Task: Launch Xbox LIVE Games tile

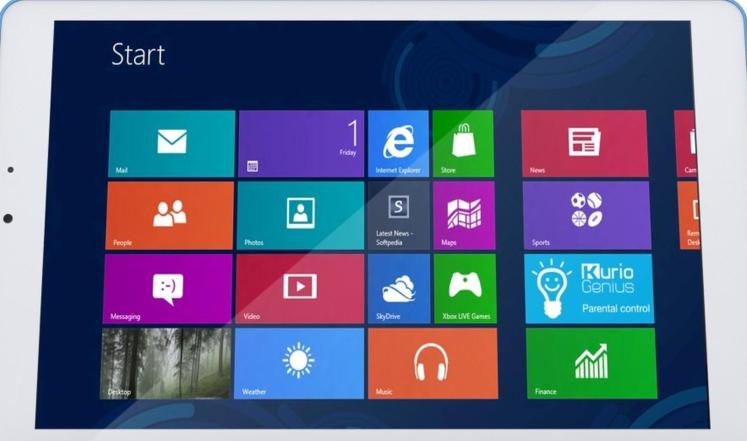Action: [x=464, y=288]
